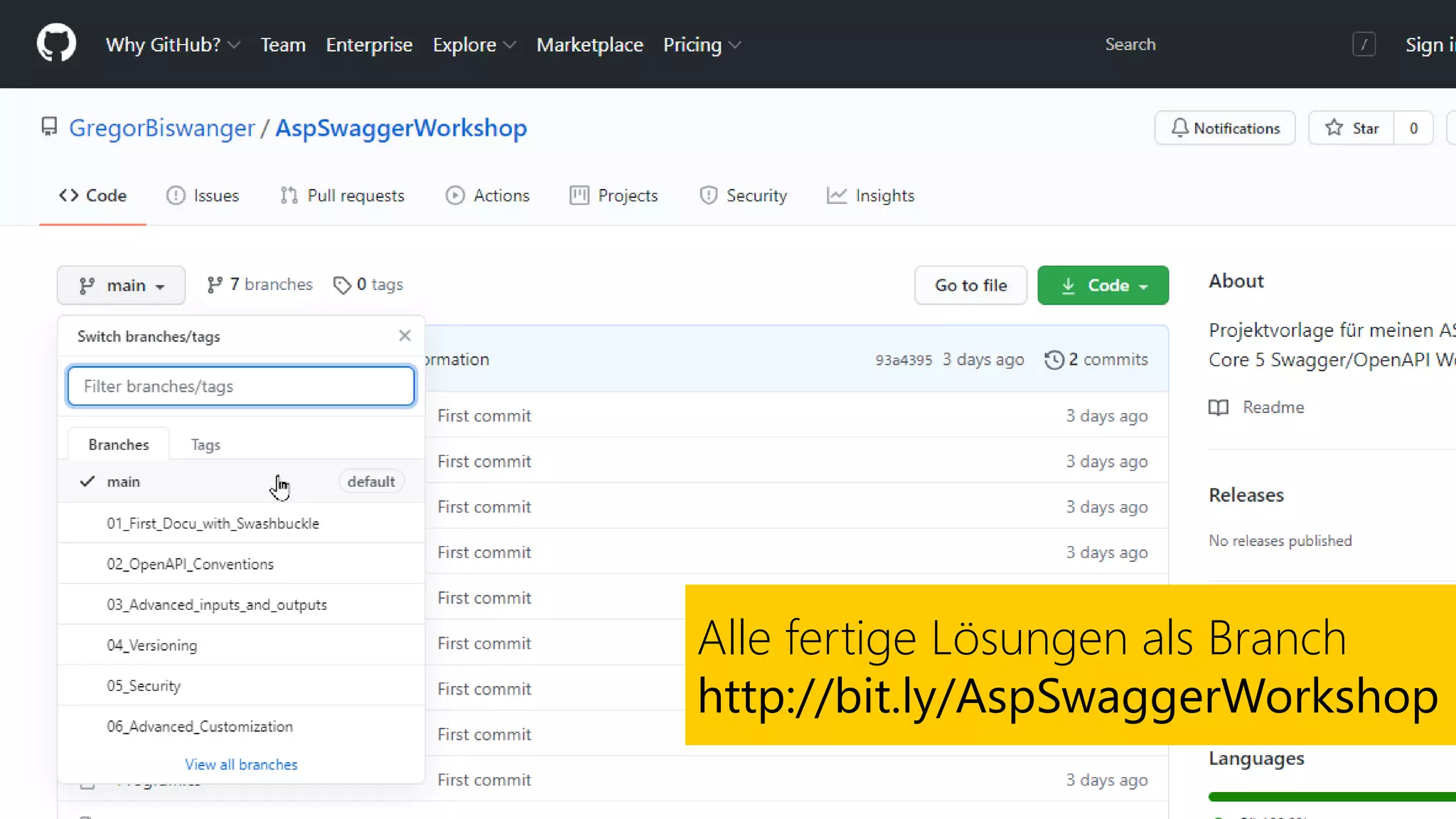Expand the Explore menu

(474, 45)
